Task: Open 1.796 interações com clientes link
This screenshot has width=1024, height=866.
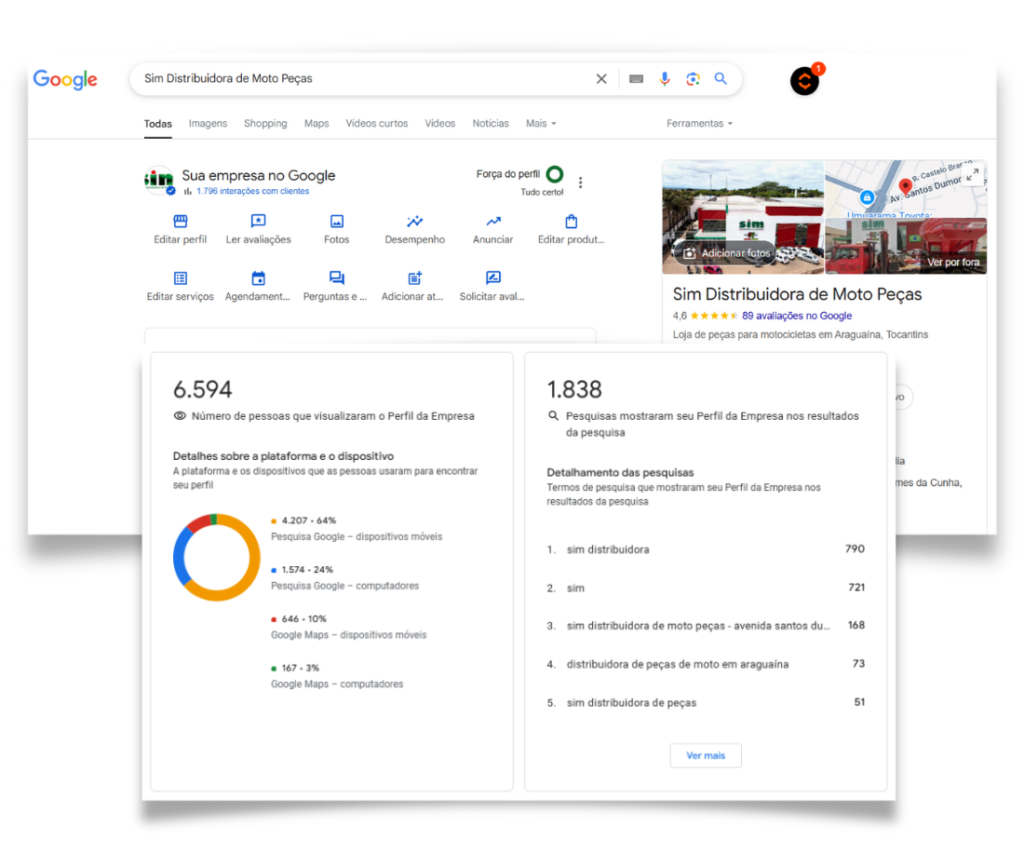Action: (x=252, y=191)
